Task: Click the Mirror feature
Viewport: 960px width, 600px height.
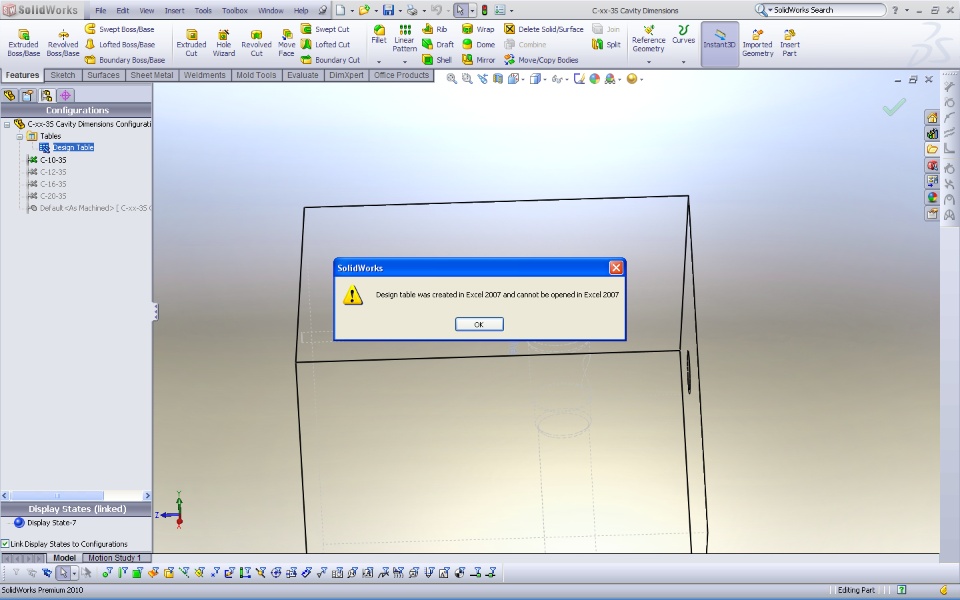Action: pyautogui.click(x=478, y=59)
